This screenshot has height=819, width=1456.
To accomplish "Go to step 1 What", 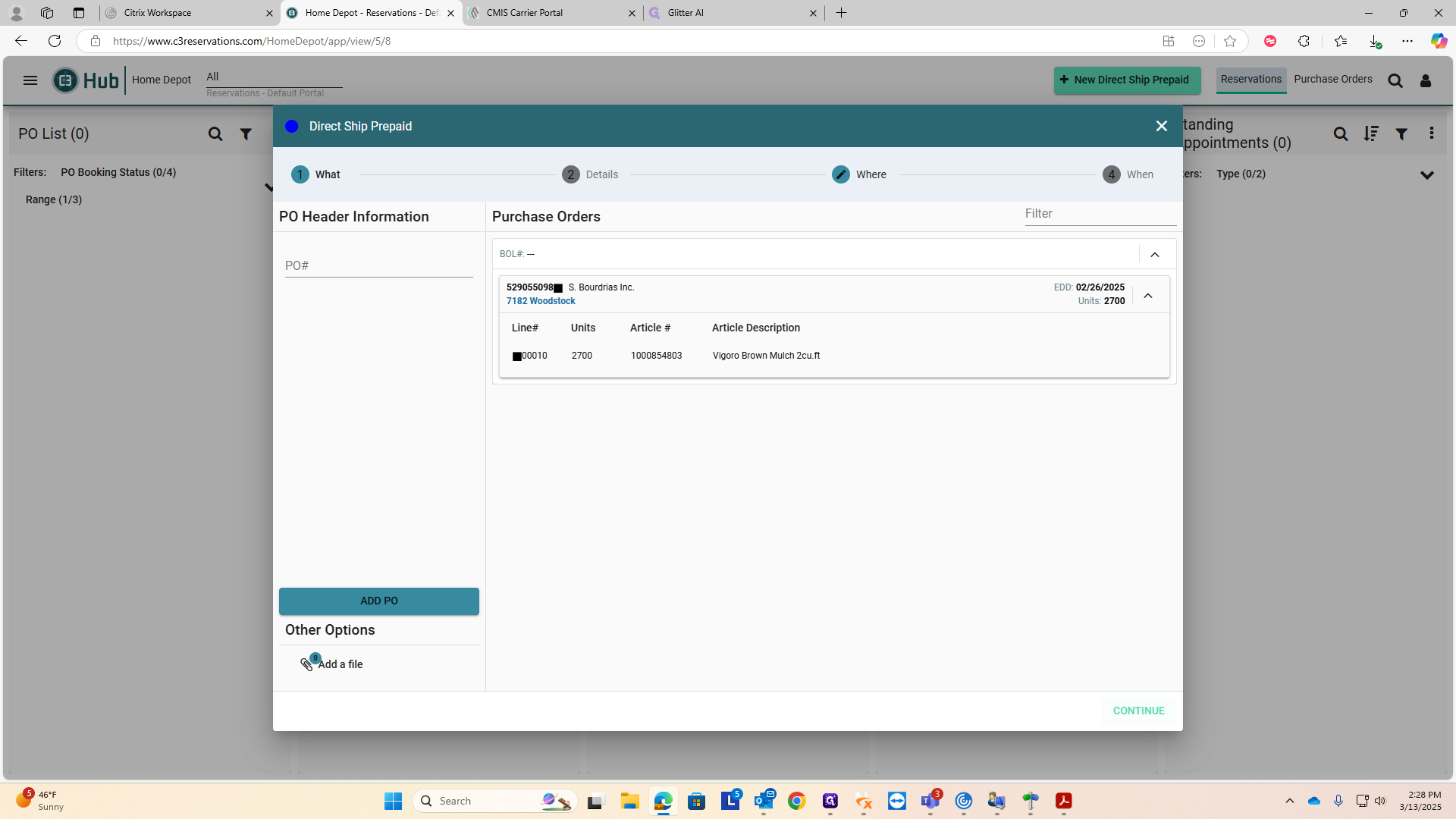I will pos(316,174).
